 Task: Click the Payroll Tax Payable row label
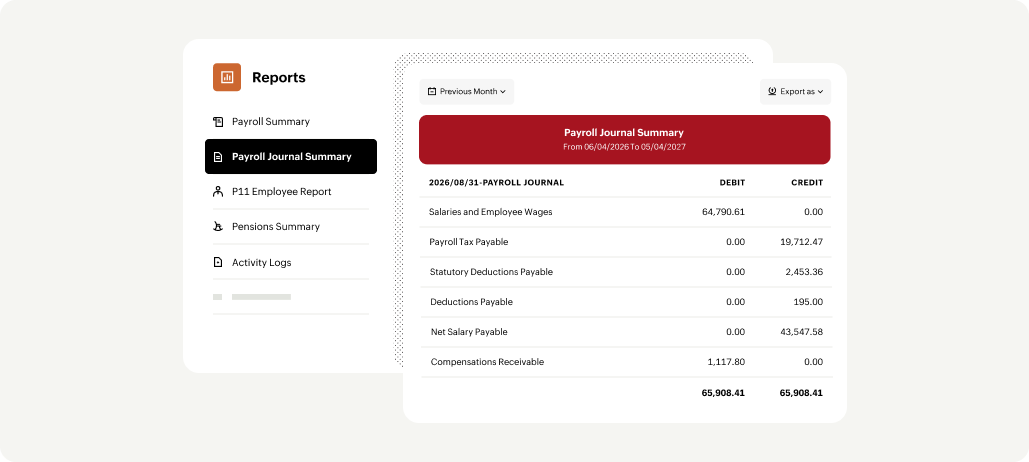click(469, 242)
